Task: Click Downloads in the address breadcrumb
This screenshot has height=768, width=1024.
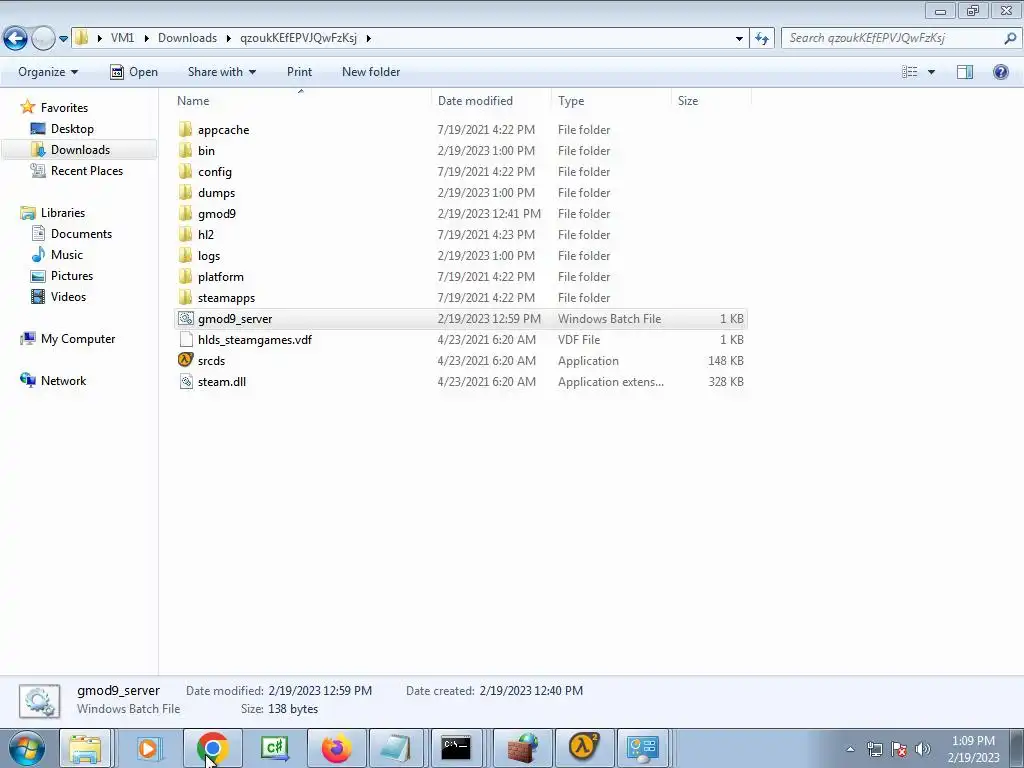Action: point(187,38)
